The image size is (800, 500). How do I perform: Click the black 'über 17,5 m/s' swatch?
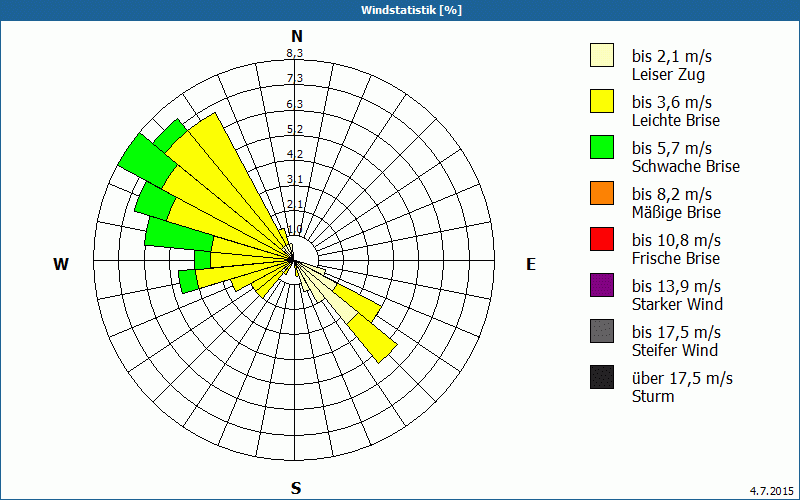pyautogui.click(x=602, y=377)
